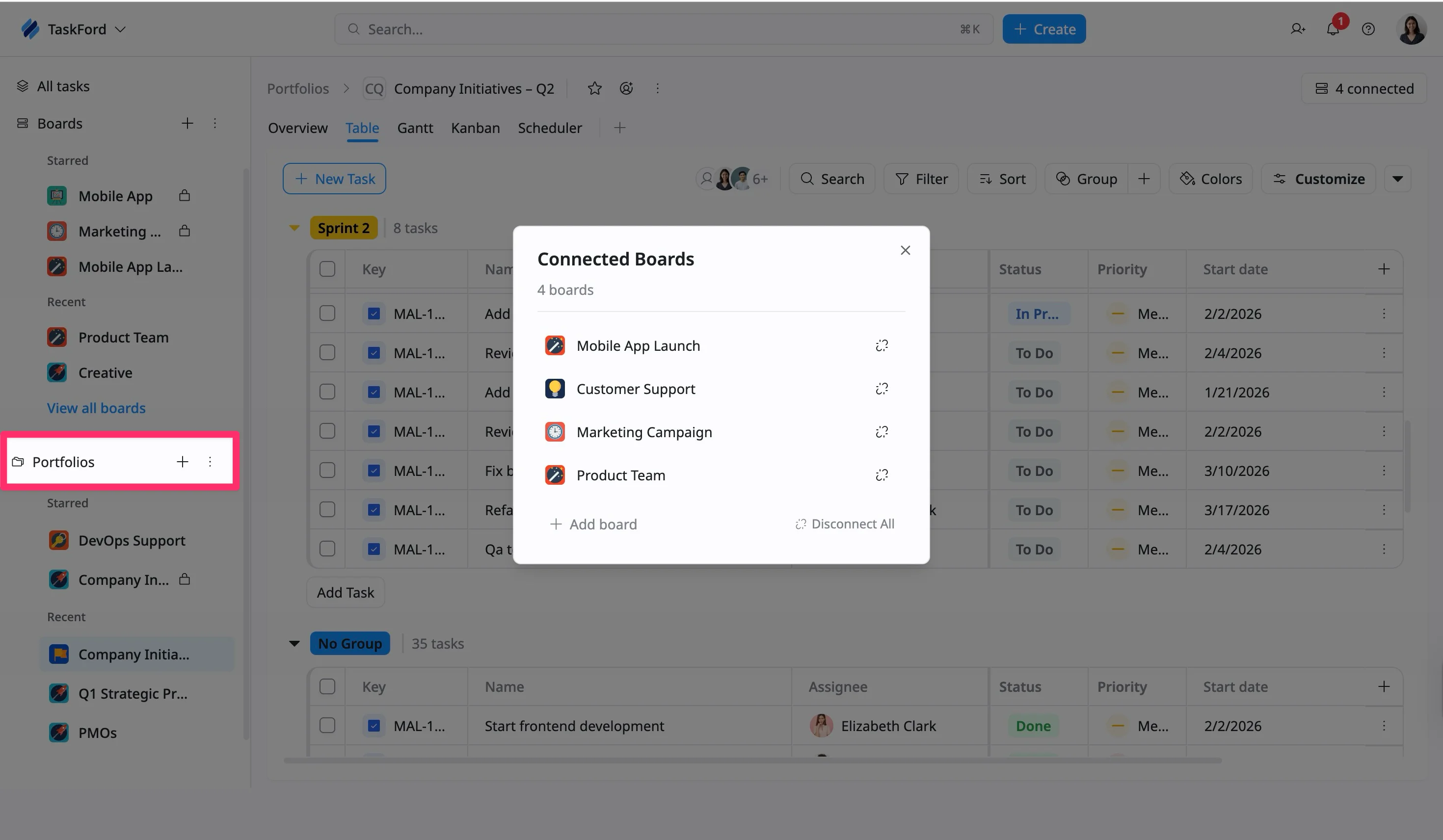The width and height of the screenshot is (1443, 840).
Task: Check the Start frontend development row
Action: tap(327, 726)
